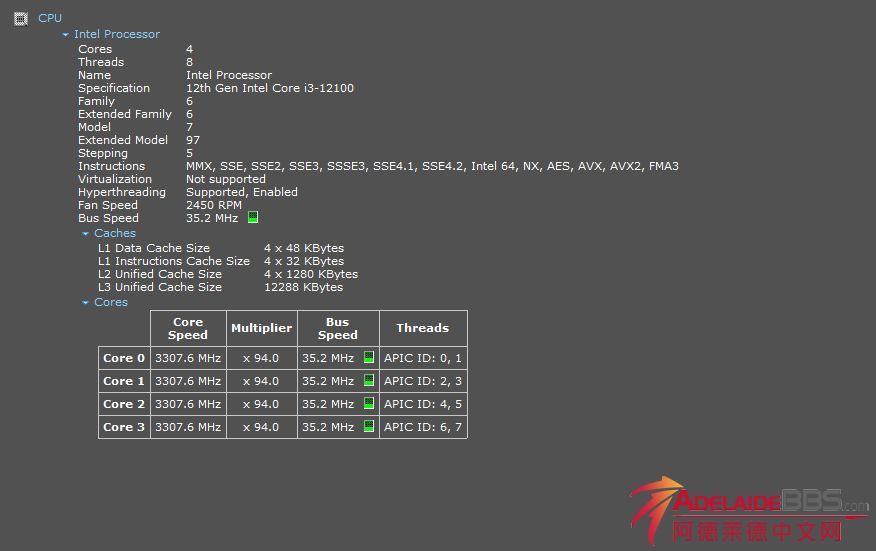876x551 pixels.
Task: Click APIC ID: 6, 7 cell
Action: [x=423, y=427]
